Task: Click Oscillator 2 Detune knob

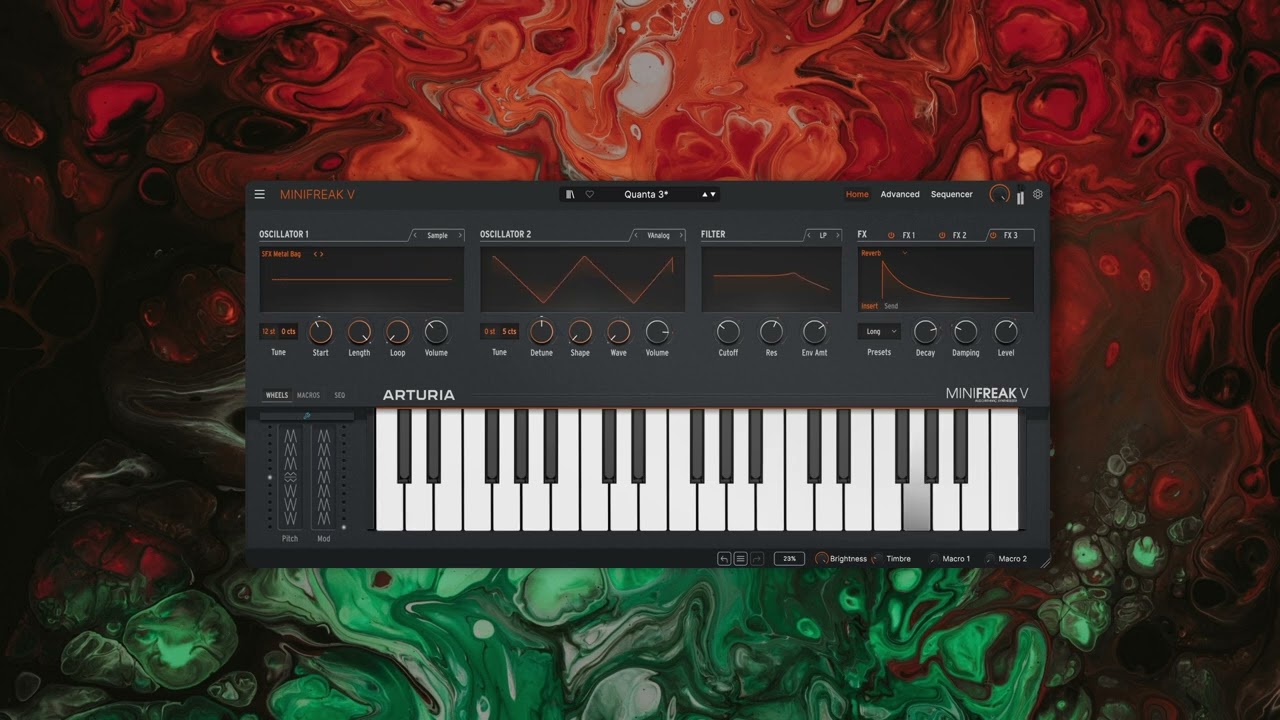Action: click(541, 331)
